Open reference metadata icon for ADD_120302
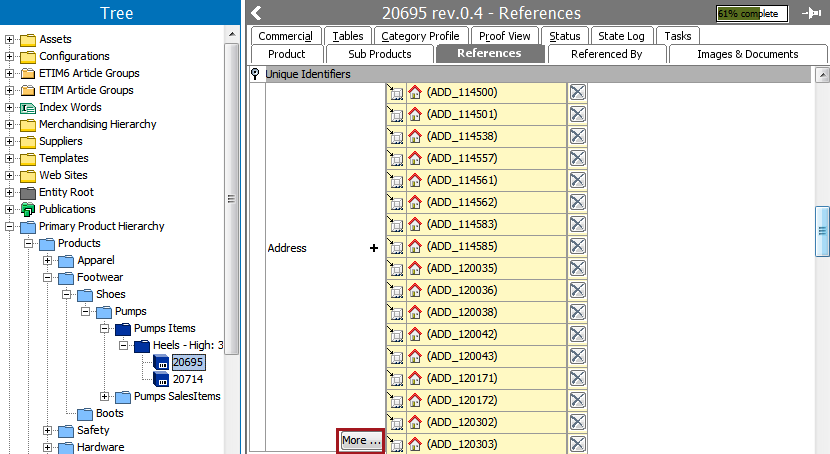Image resolution: width=830 pixels, height=454 pixels. (x=395, y=422)
